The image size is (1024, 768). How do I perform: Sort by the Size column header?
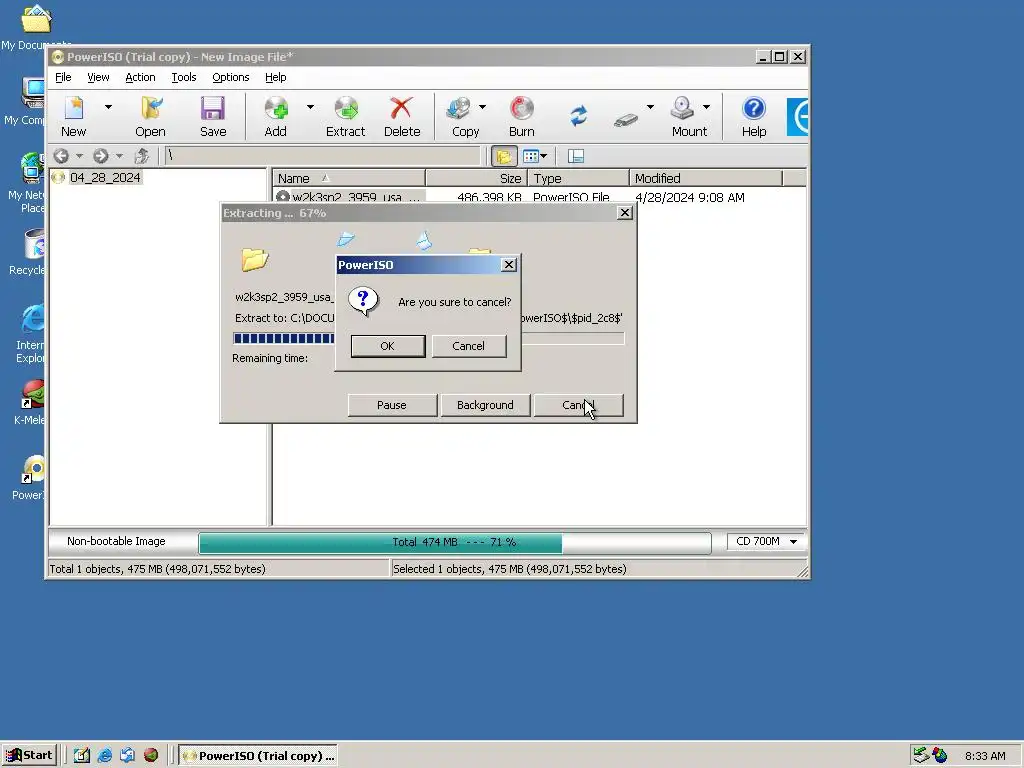coord(476,178)
